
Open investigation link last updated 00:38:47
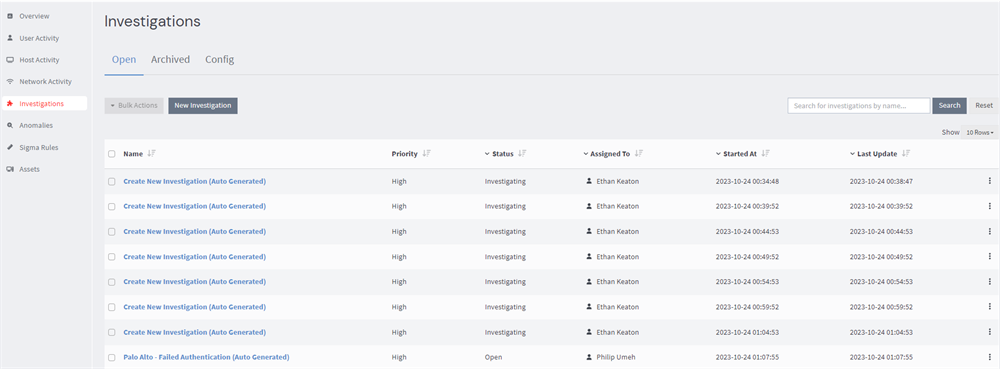click(195, 181)
